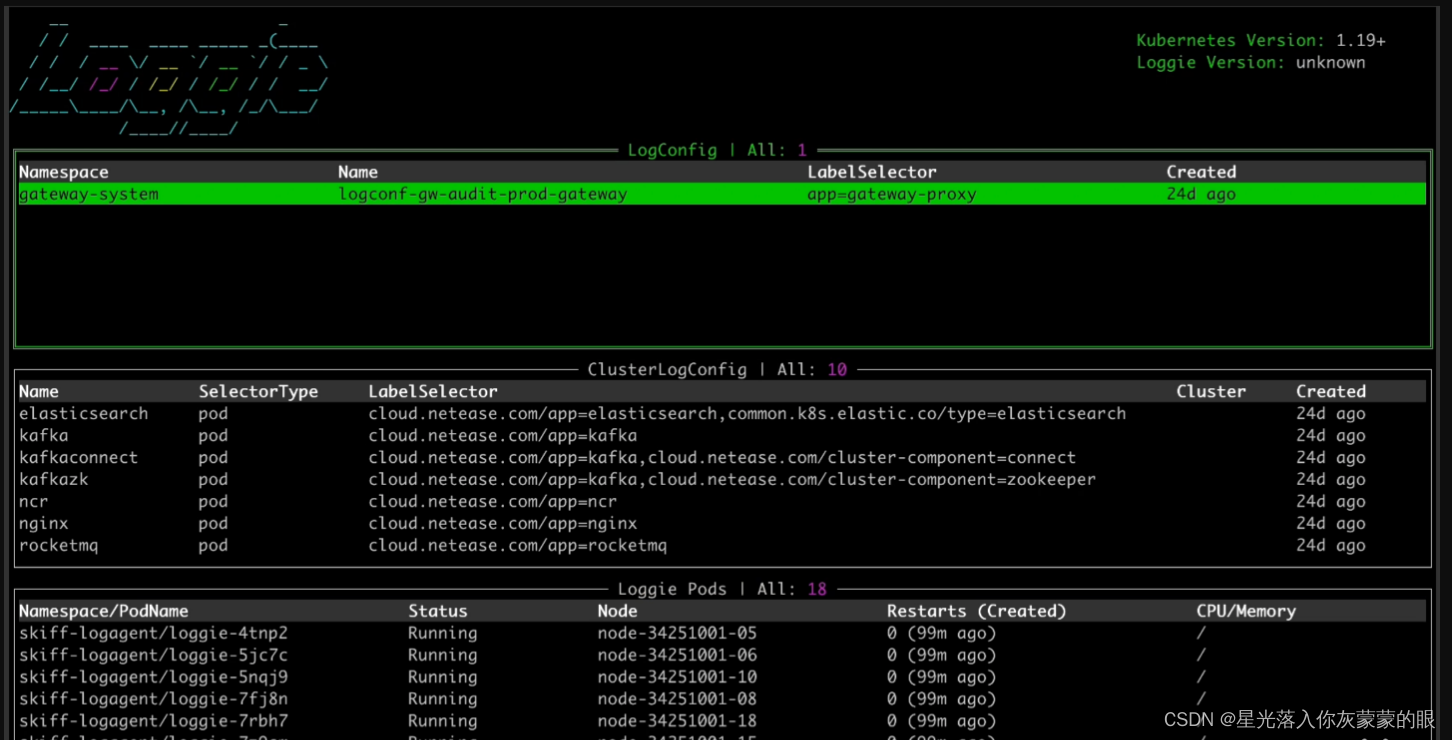
Task: Click the LogConfig Created column header
Action: (x=1201, y=172)
